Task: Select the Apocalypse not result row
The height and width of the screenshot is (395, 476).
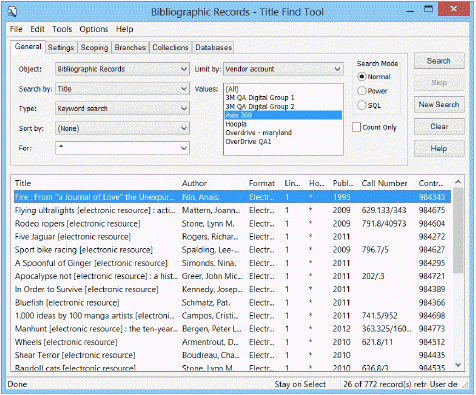Action: click(x=232, y=276)
